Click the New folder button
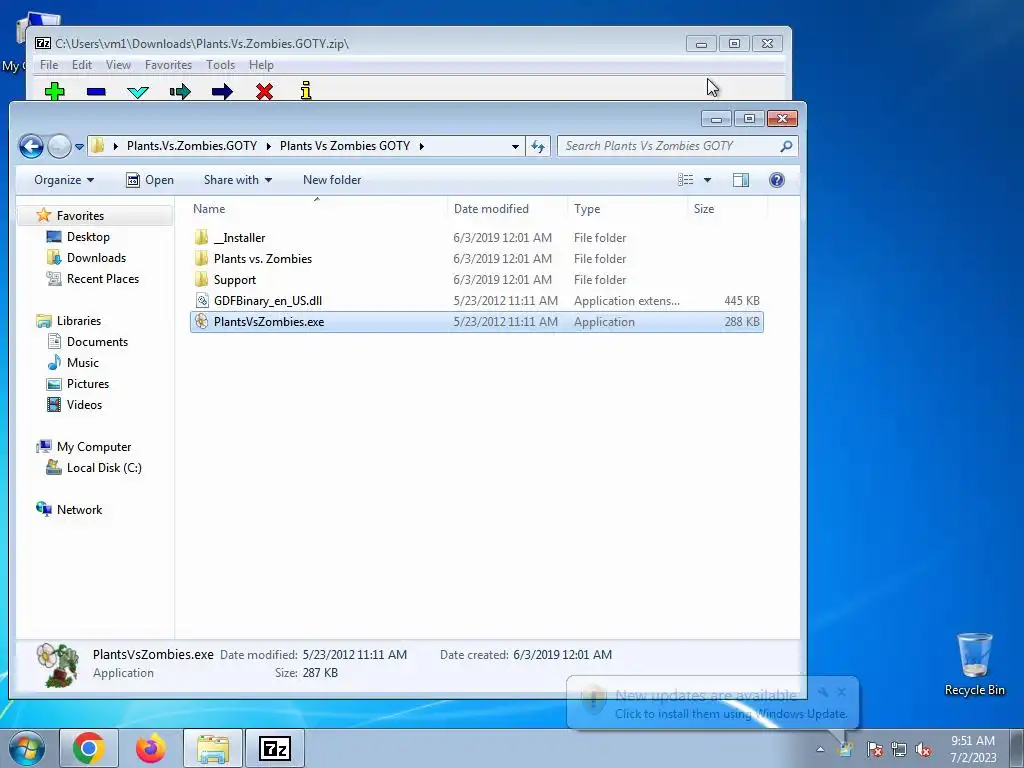The image size is (1024, 768). click(332, 180)
